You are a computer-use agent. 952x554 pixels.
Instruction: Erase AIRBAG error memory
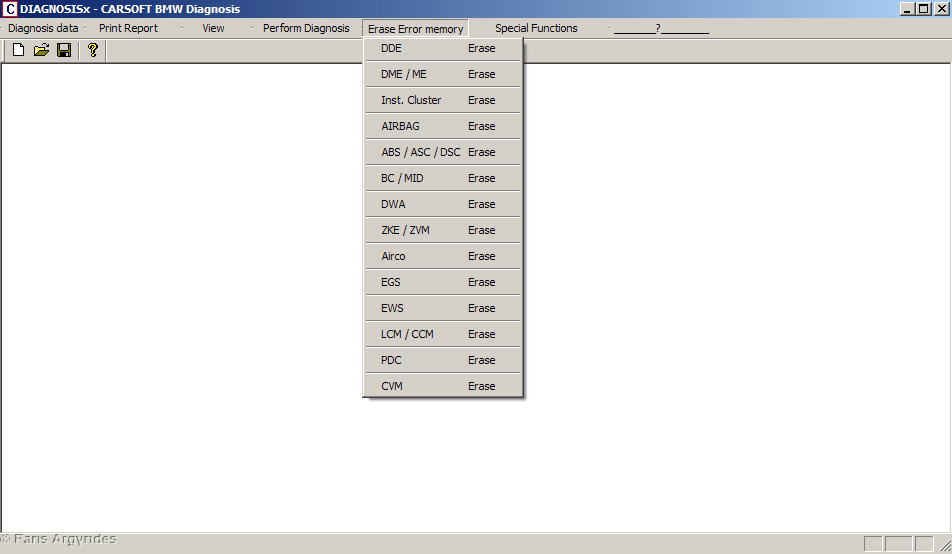pos(443,126)
